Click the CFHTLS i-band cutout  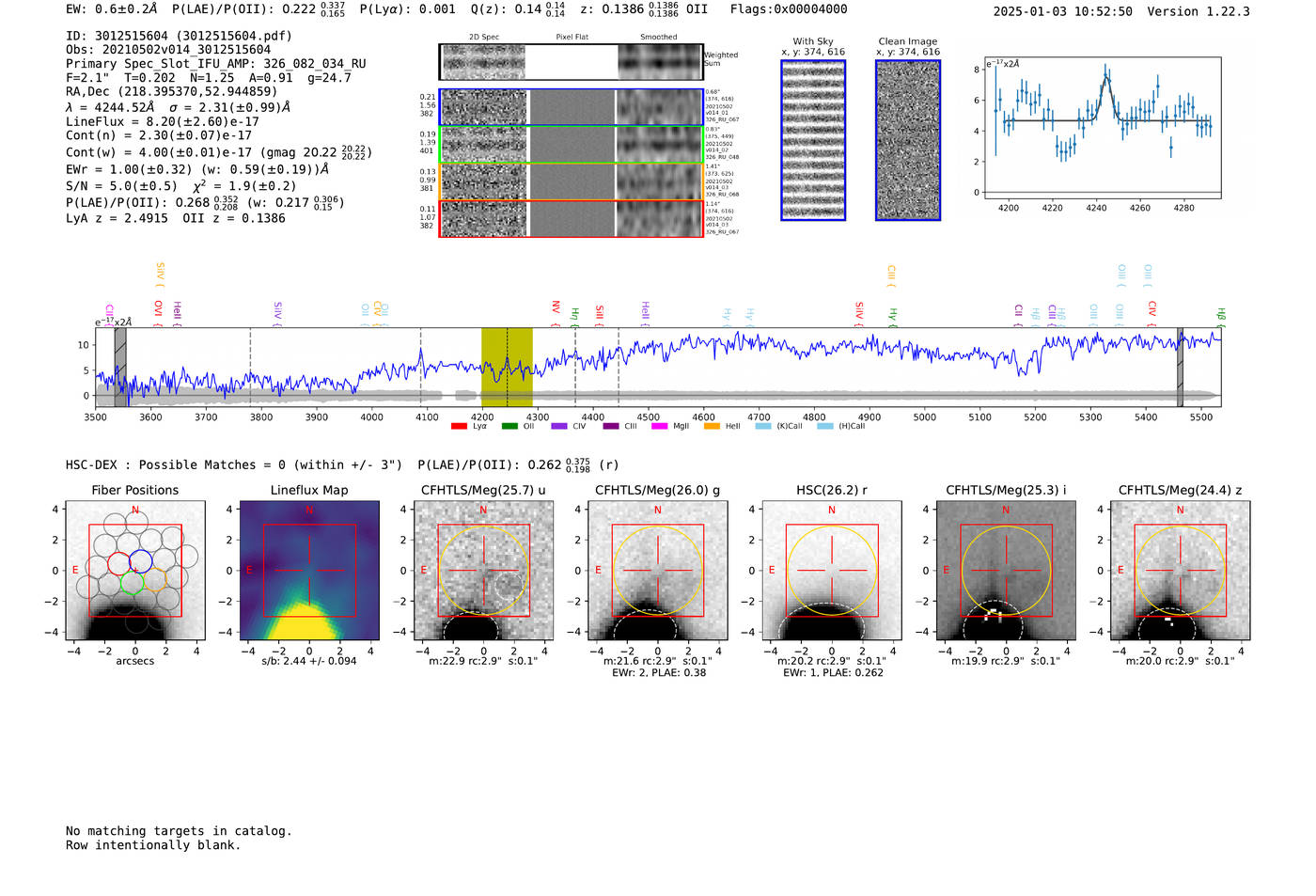tap(1006, 570)
